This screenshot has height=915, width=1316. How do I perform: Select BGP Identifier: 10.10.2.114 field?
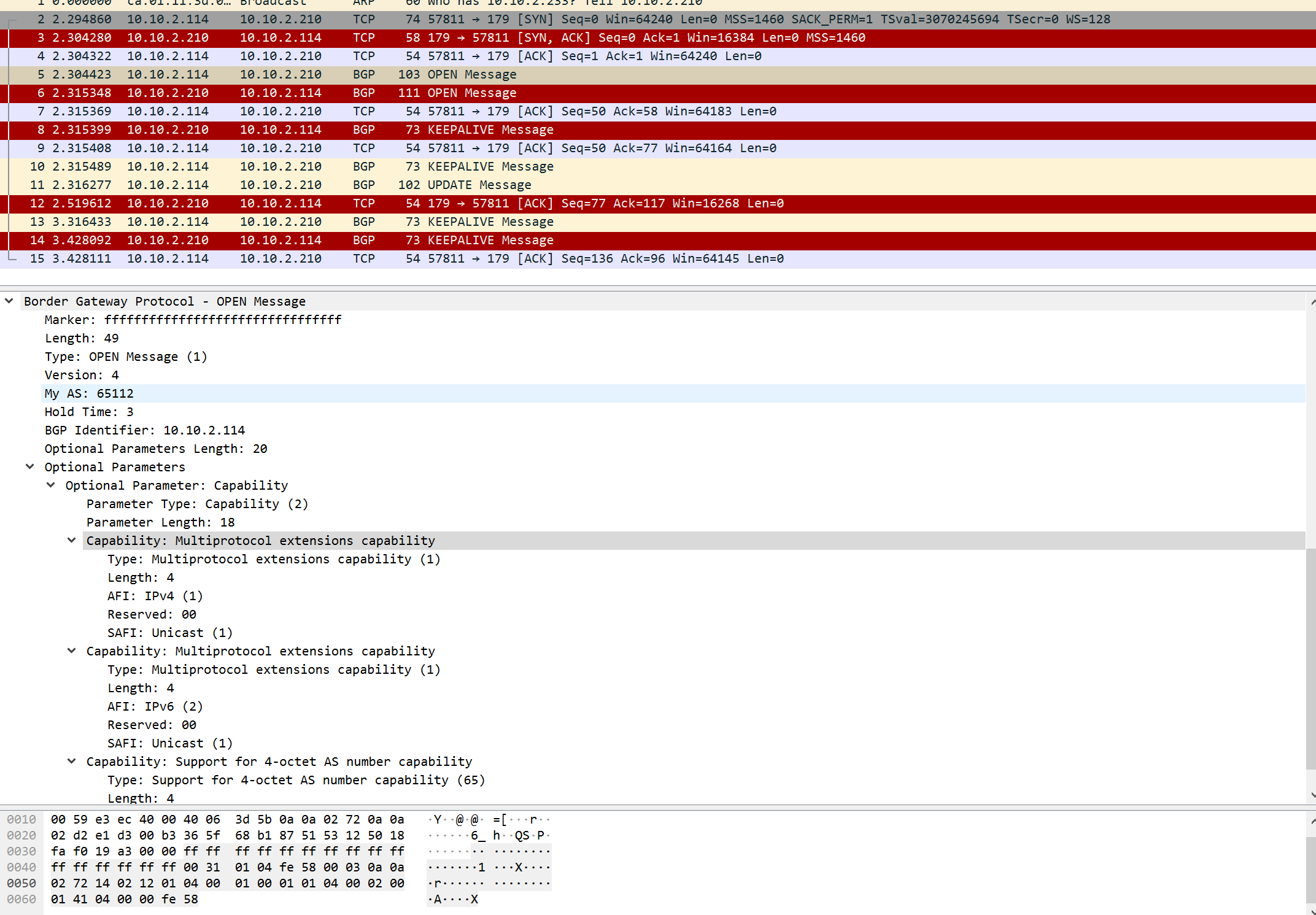point(144,430)
